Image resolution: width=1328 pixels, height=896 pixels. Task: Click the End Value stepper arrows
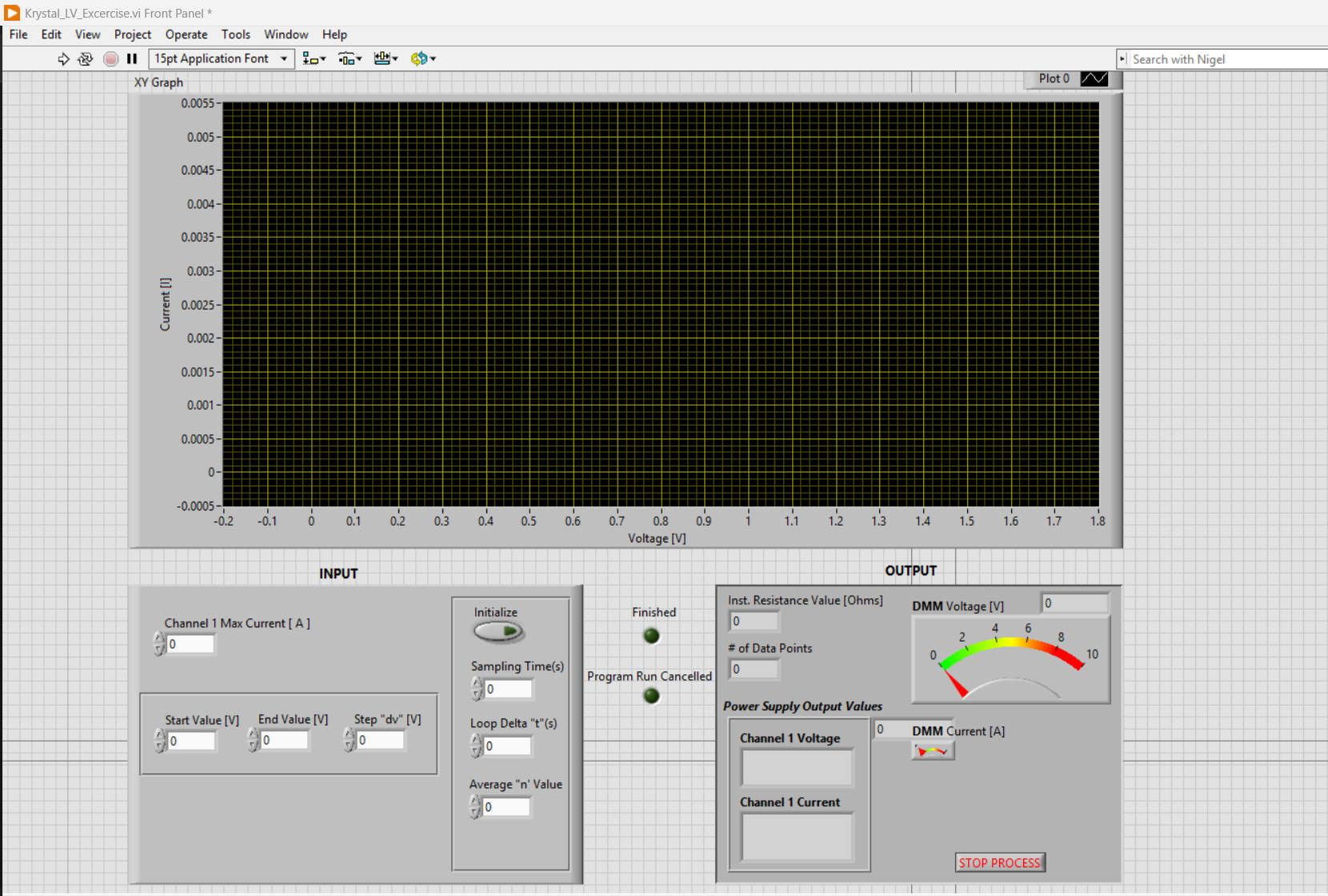[253, 740]
